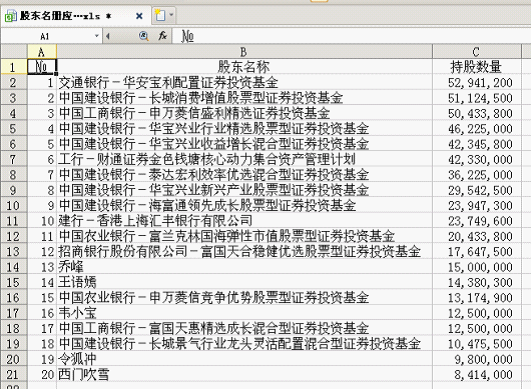Select row 13 header
This screenshot has width=531, height=389.
click(14, 252)
